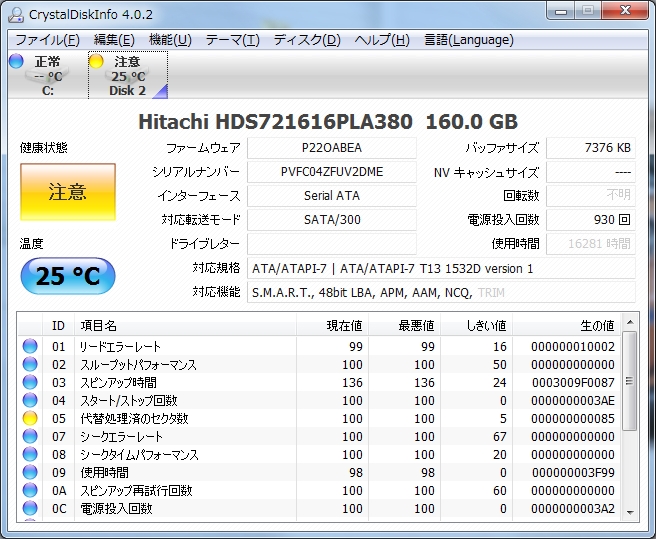Click raw value 000000010002
Screen dimensions: 656x539
(x=573, y=346)
